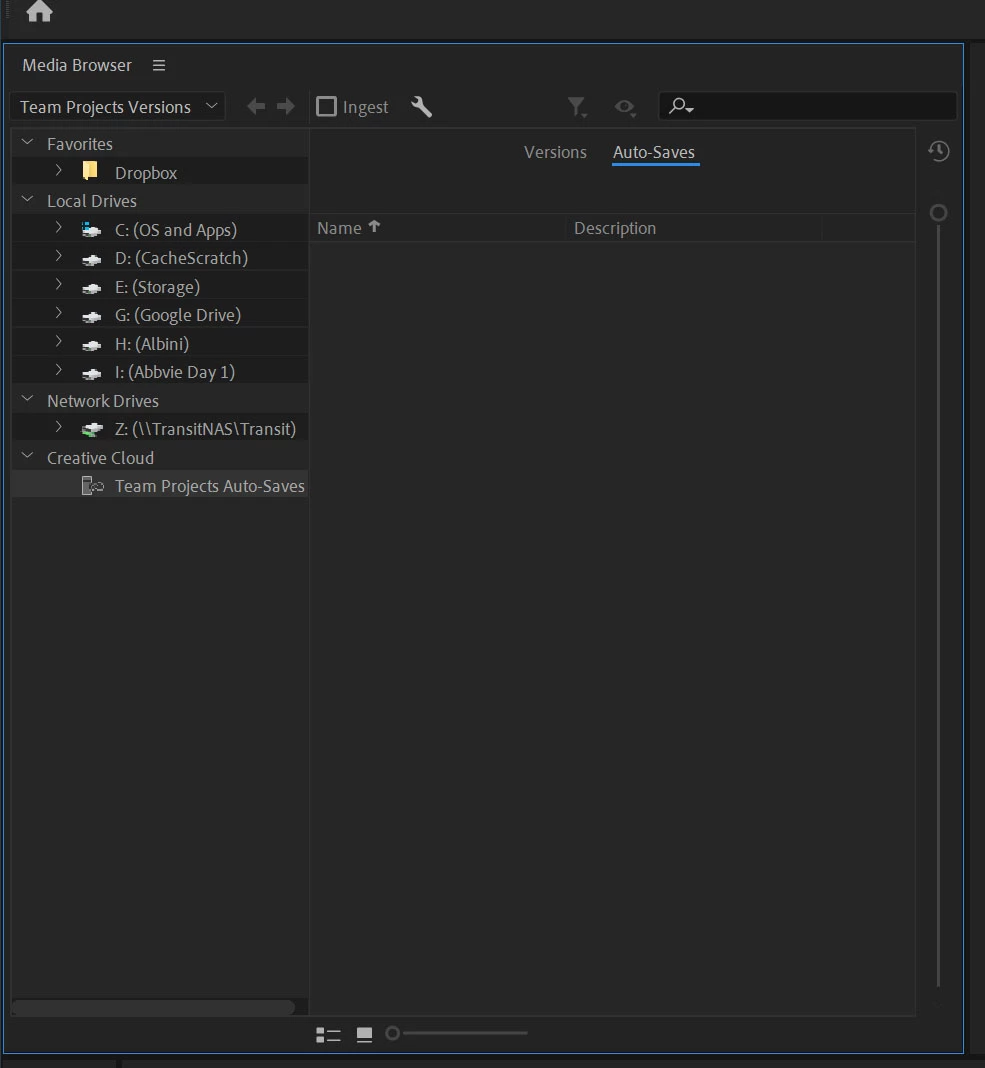Open ingest settings wrench icon
Image resolution: width=985 pixels, height=1068 pixels.
pyautogui.click(x=422, y=107)
